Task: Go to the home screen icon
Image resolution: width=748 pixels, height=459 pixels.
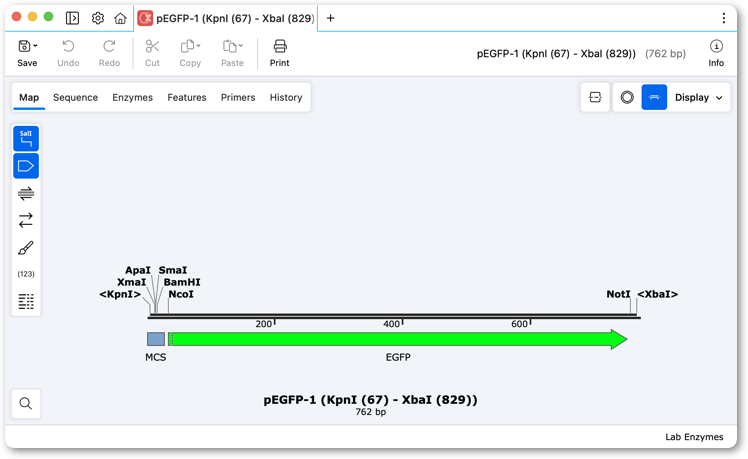Action: [120, 18]
